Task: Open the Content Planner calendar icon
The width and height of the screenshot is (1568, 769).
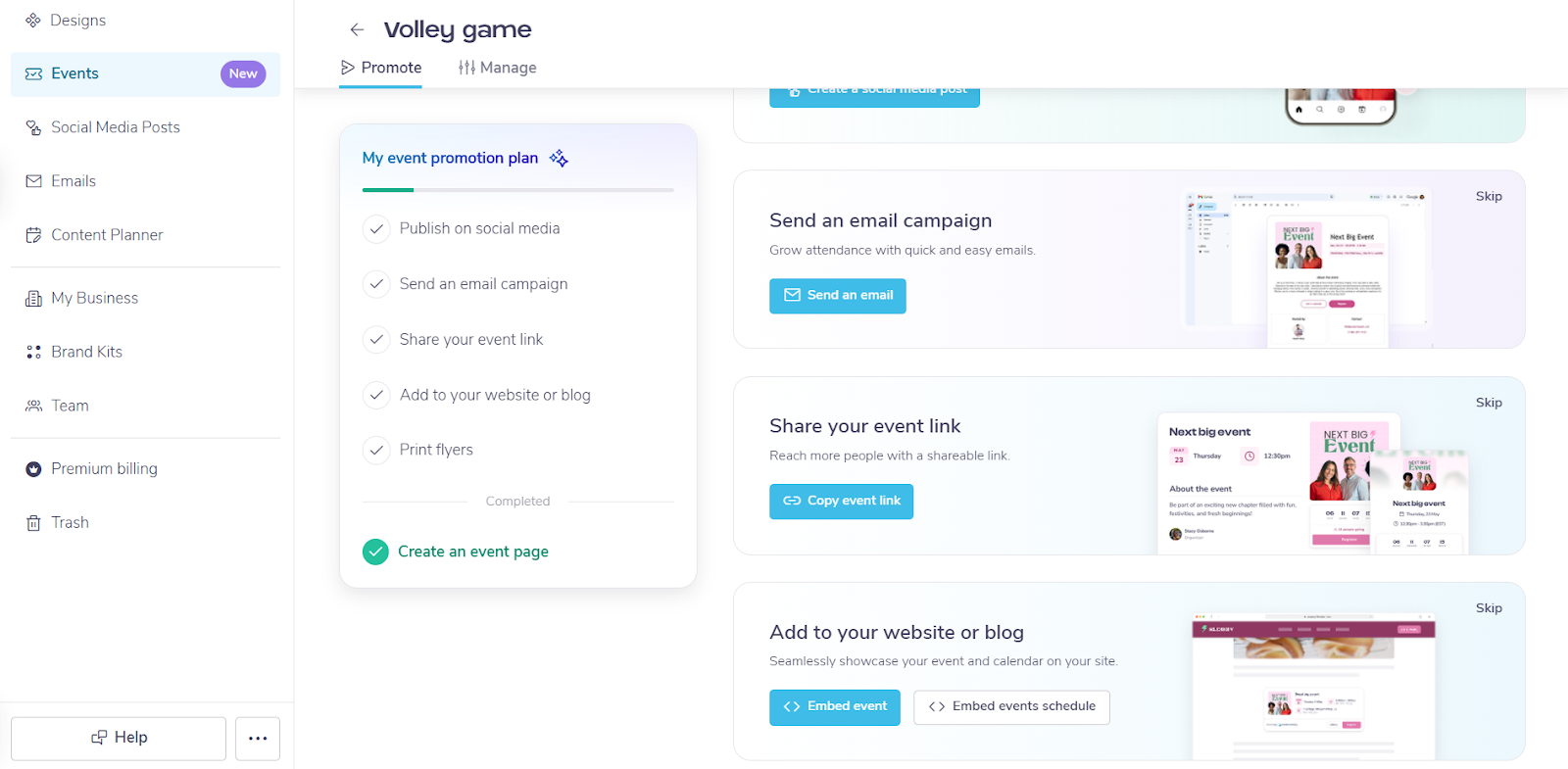Action: pyautogui.click(x=33, y=235)
